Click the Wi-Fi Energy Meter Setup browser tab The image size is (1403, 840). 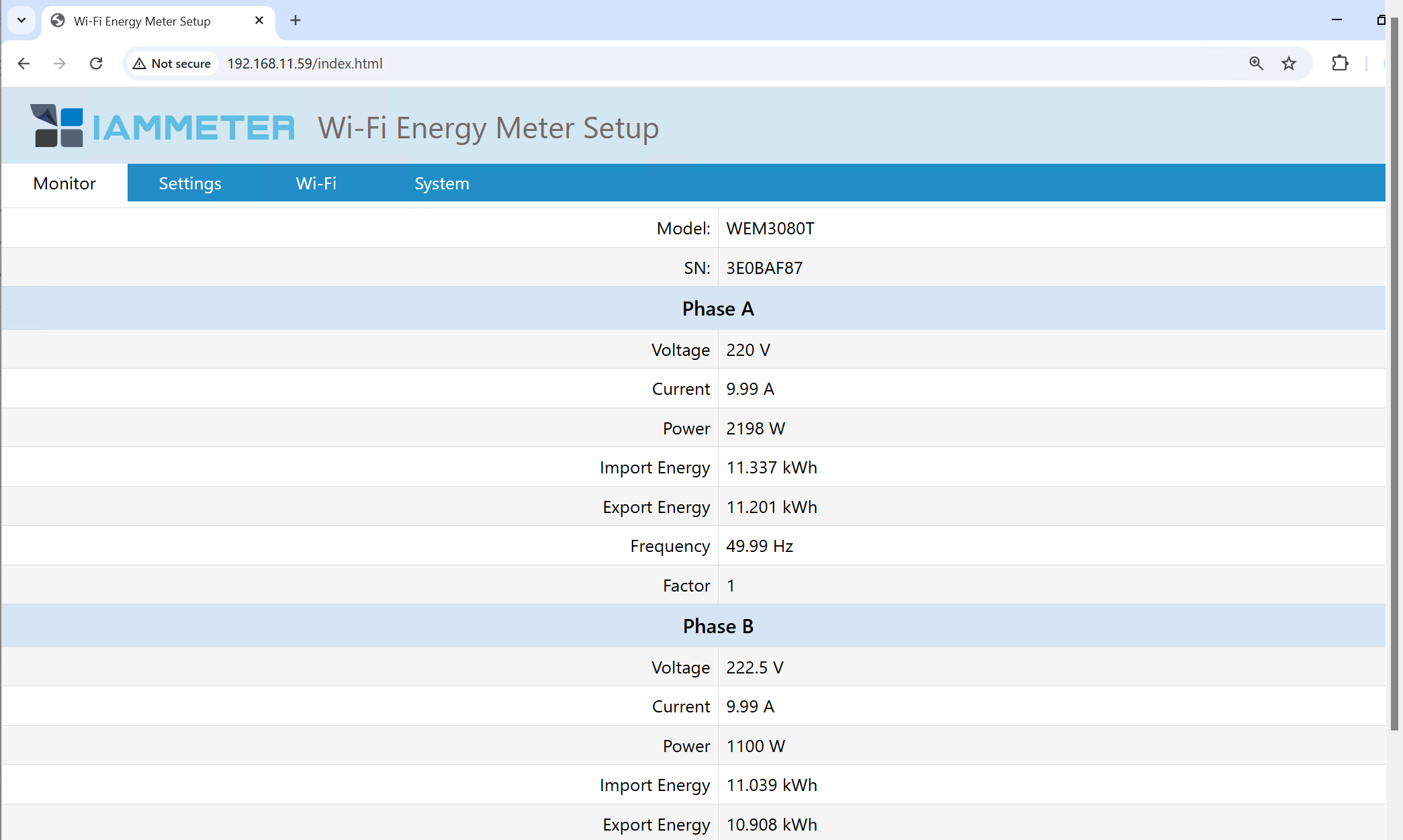pos(159,21)
